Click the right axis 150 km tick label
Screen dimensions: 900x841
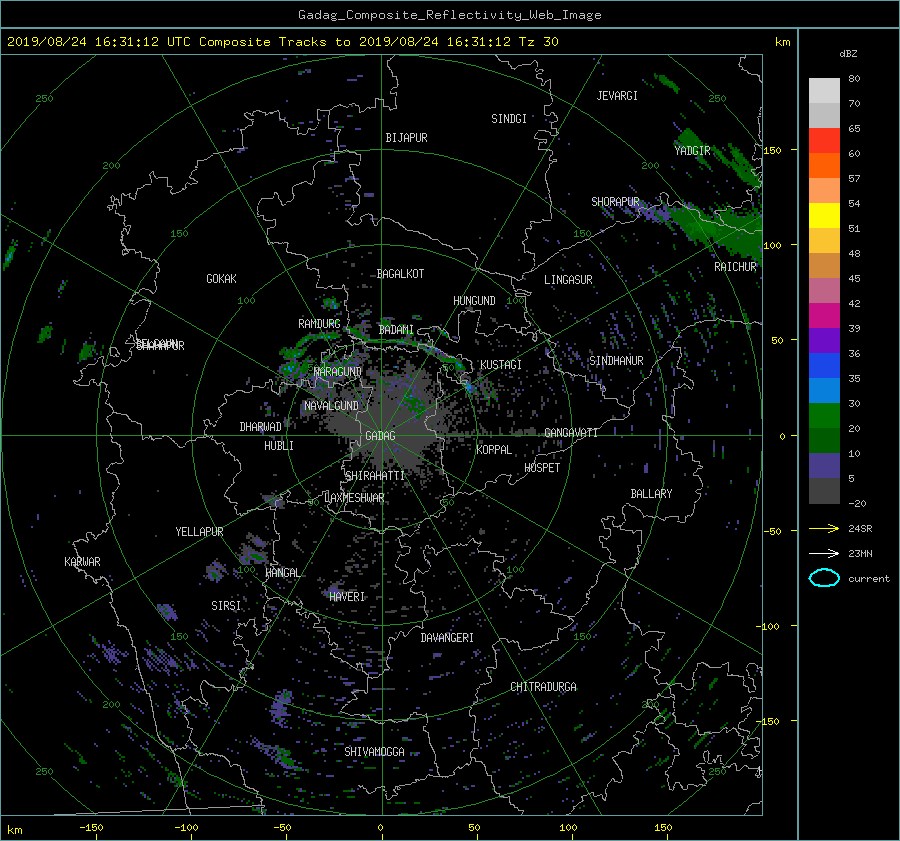[773, 150]
